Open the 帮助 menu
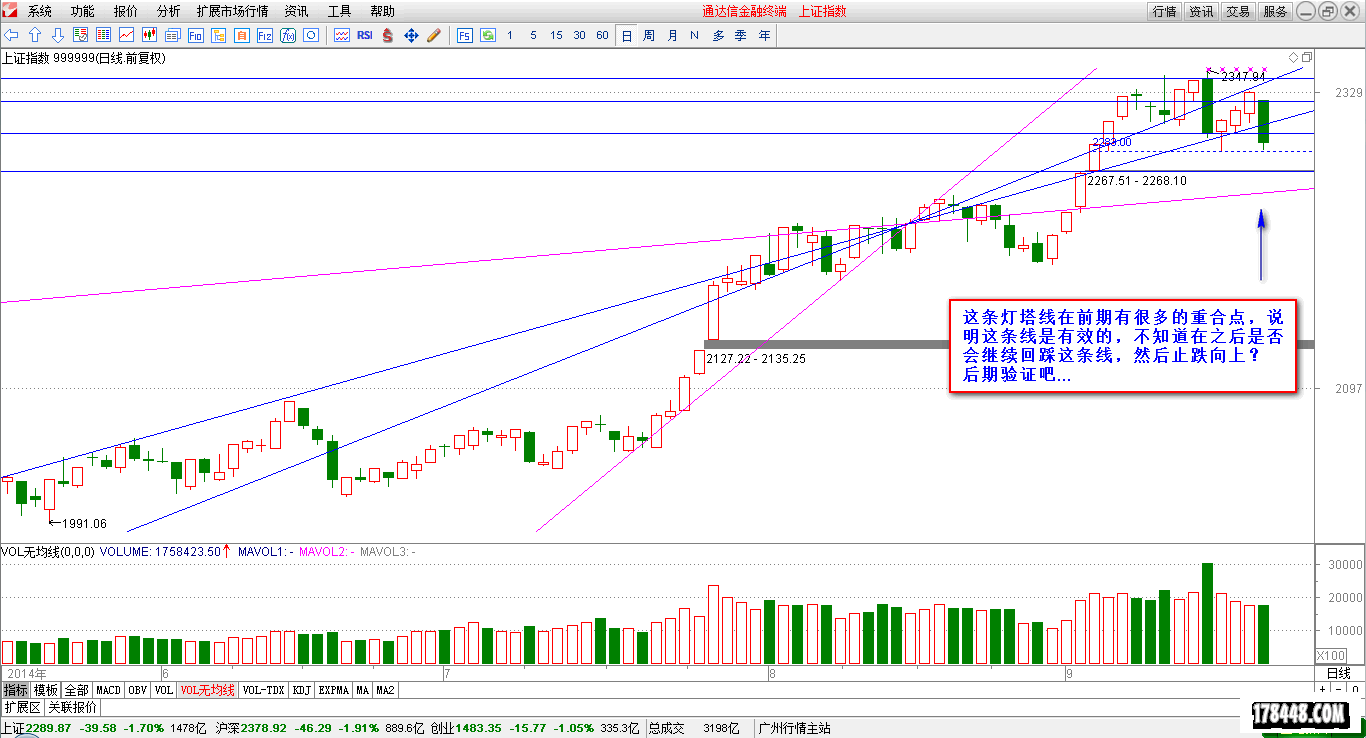 click(x=382, y=11)
